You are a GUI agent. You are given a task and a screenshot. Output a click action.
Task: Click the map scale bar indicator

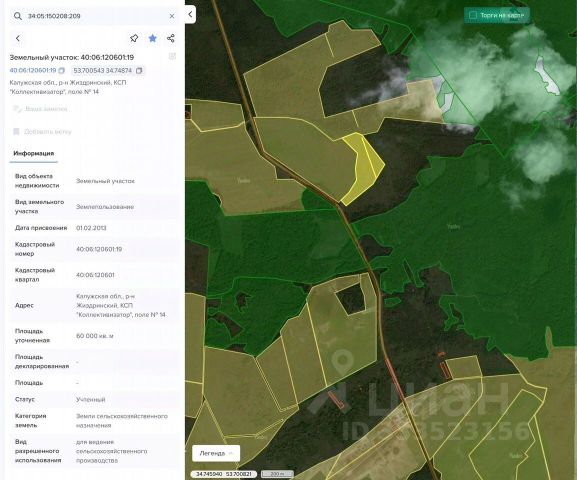pos(277,474)
